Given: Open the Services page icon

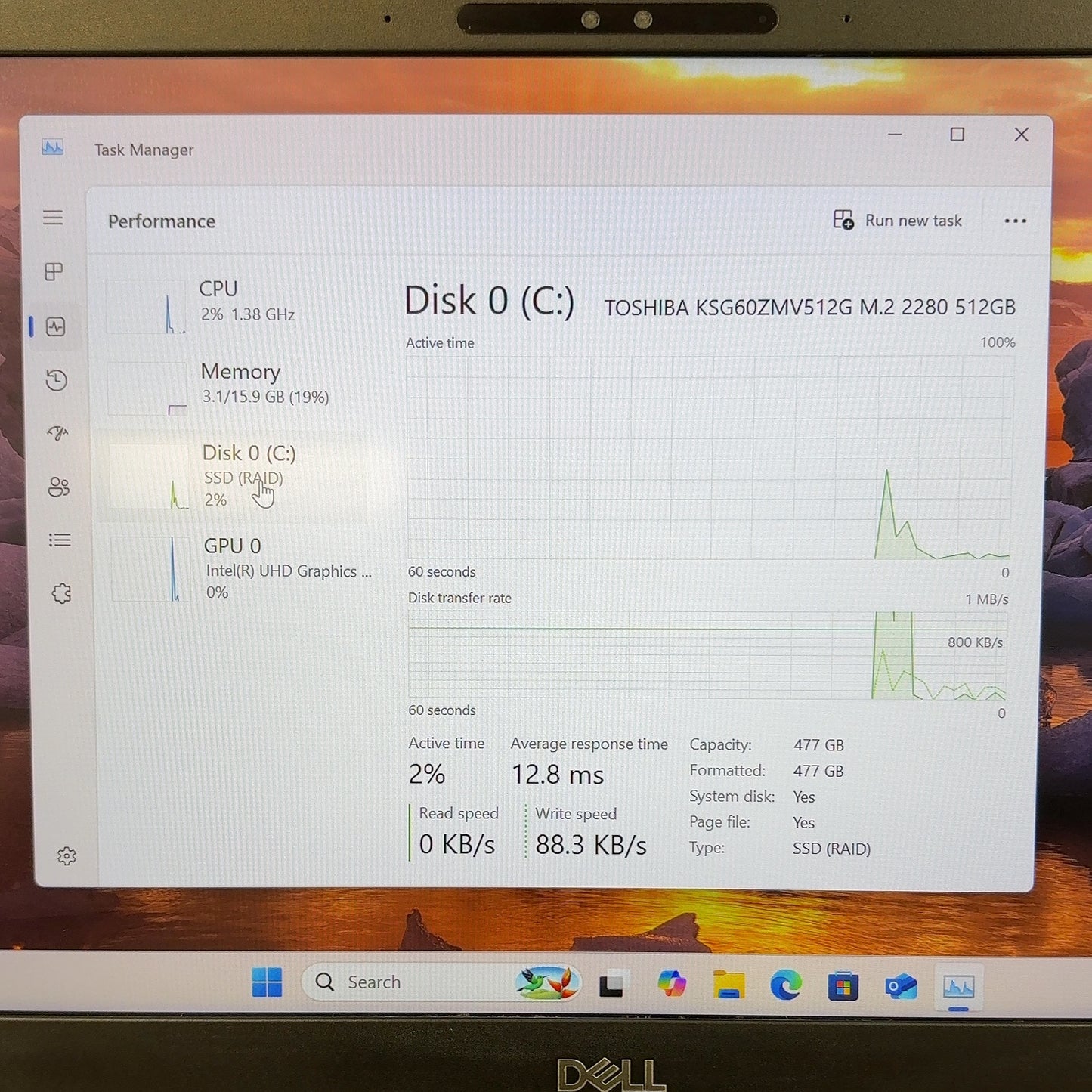Looking at the screenshot, I should (62, 593).
